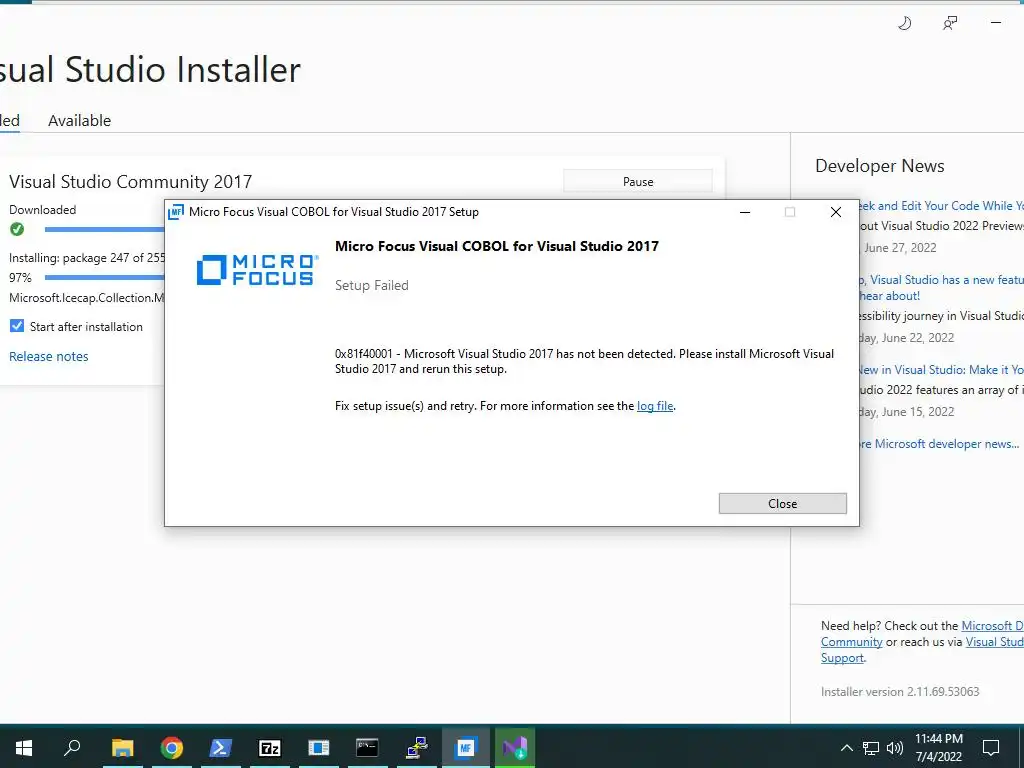Minimize the Micro Focus setup dialog
The image size is (1024, 768).
coord(744,212)
